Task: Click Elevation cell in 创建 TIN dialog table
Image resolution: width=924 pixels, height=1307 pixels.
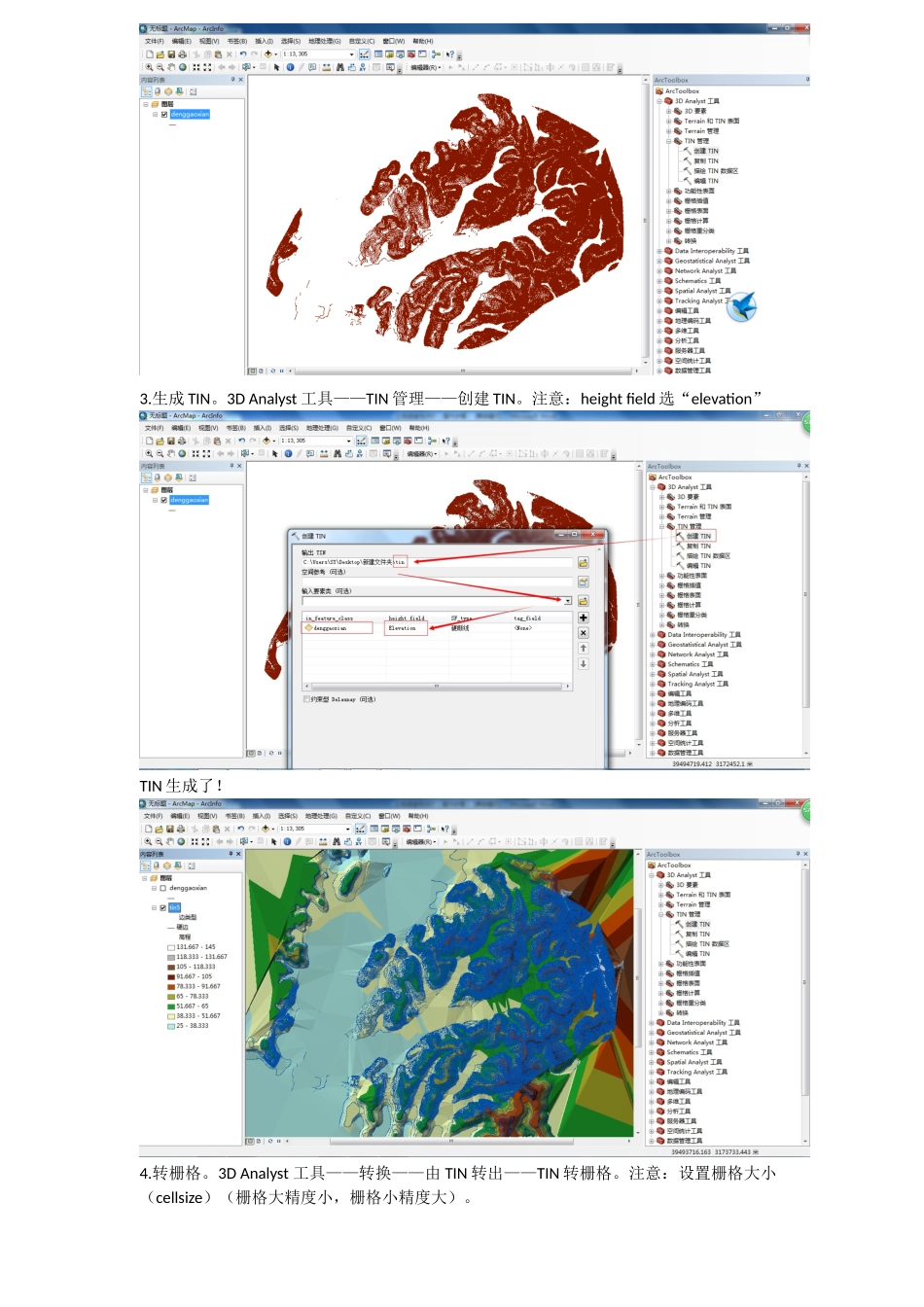Action: [407, 628]
